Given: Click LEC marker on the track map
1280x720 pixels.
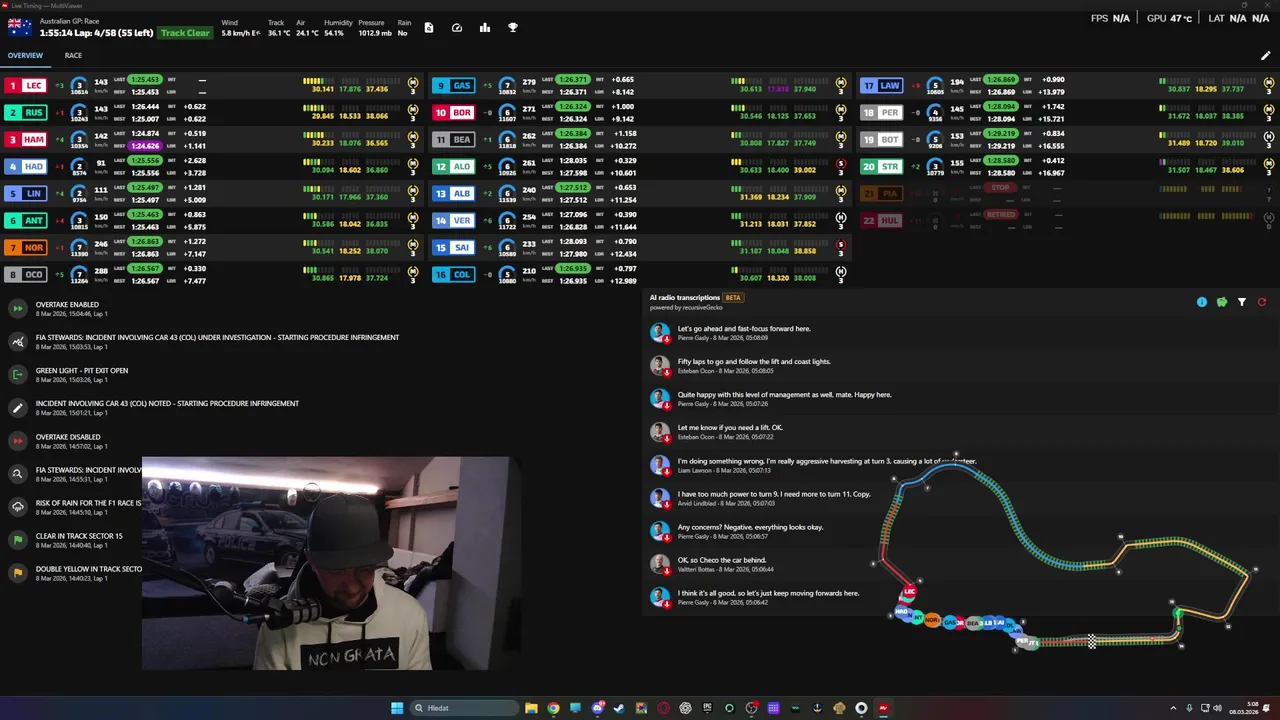Looking at the screenshot, I should click(909, 592).
